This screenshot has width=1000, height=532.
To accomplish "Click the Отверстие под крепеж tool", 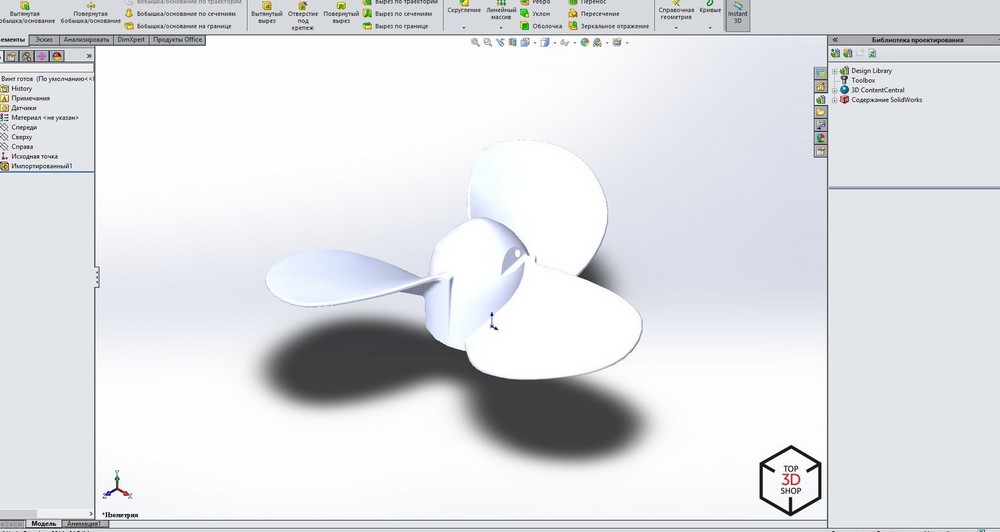I will 302,16.
